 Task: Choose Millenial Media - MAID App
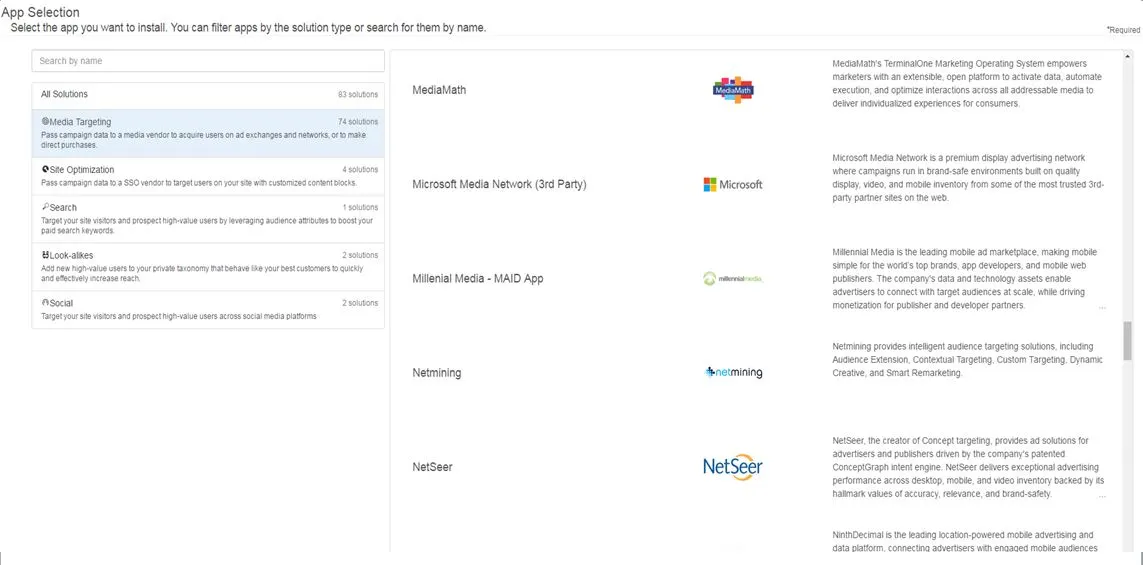click(x=477, y=278)
